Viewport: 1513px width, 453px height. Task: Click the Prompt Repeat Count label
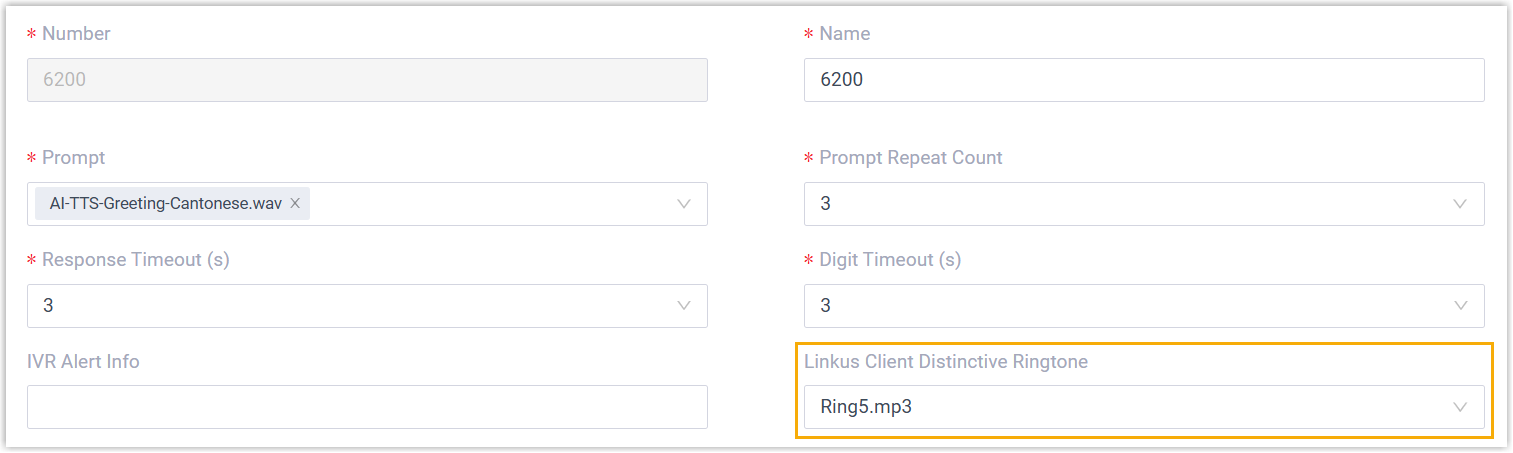click(910, 158)
